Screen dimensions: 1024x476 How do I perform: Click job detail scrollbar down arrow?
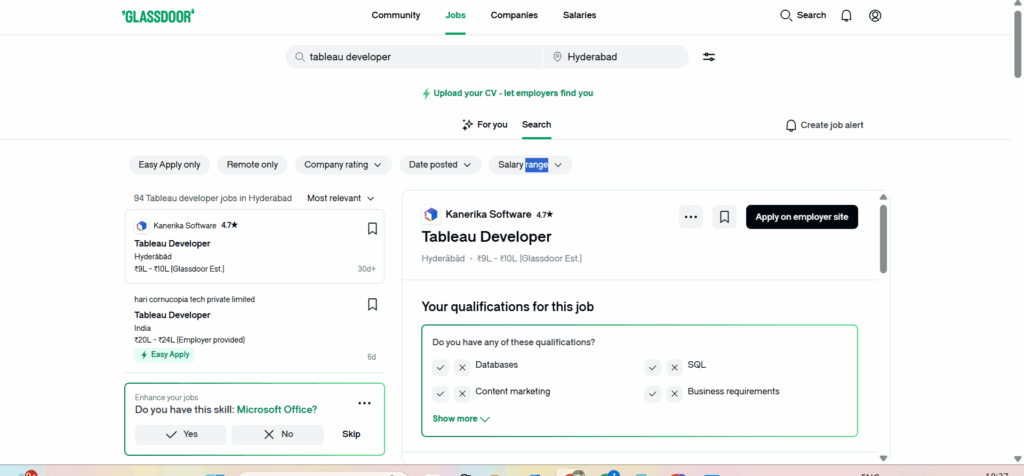point(884,458)
